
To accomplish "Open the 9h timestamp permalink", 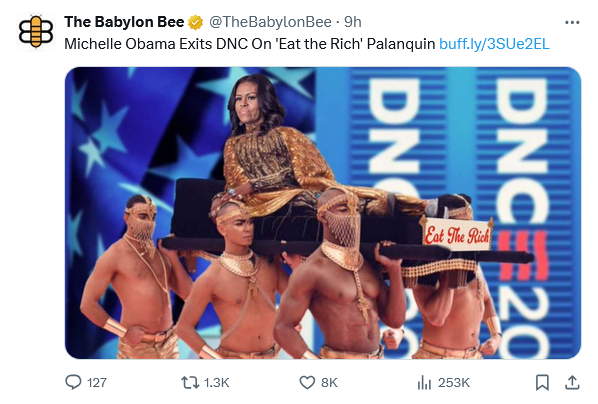I will coord(353,22).
